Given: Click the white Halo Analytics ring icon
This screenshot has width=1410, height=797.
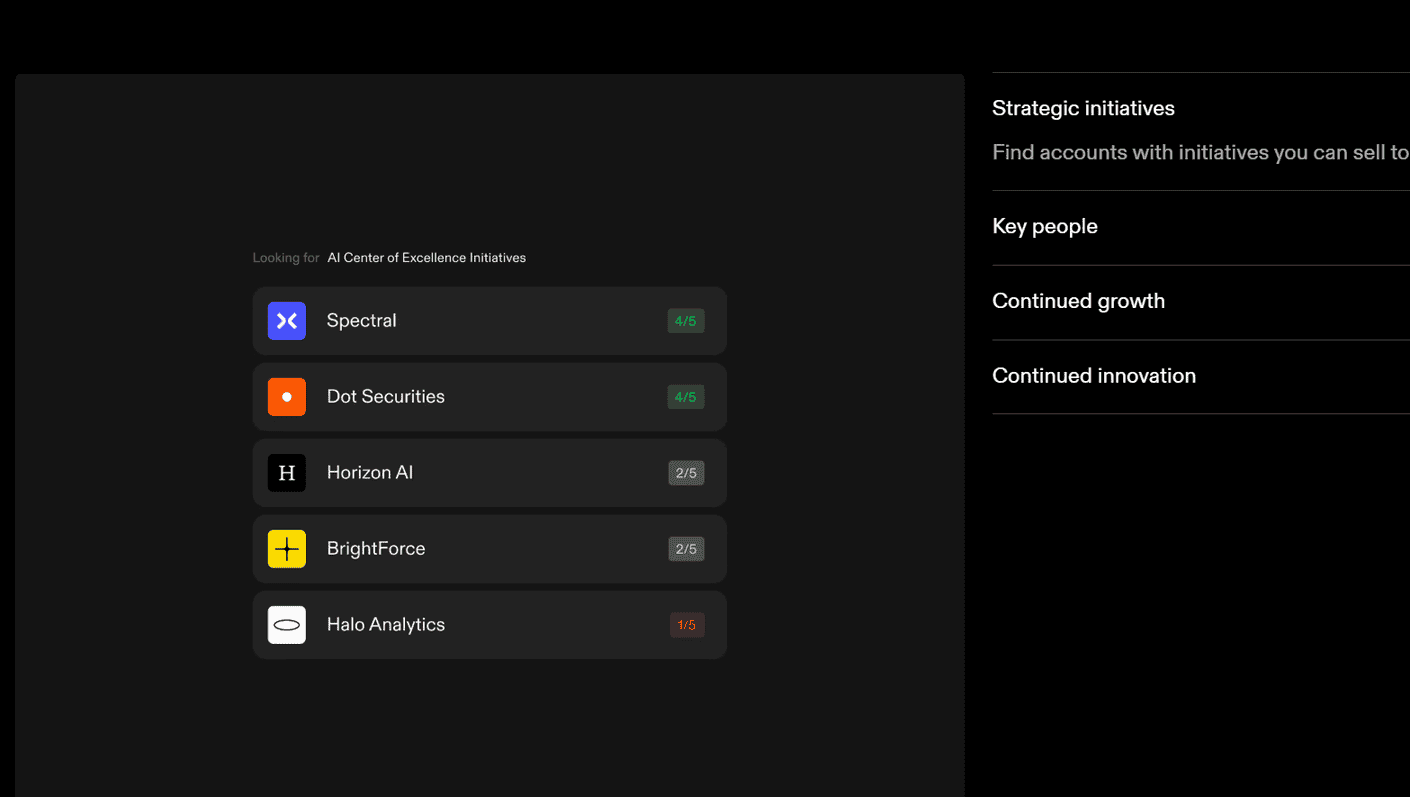Looking at the screenshot, I should (x=286, y=625).
